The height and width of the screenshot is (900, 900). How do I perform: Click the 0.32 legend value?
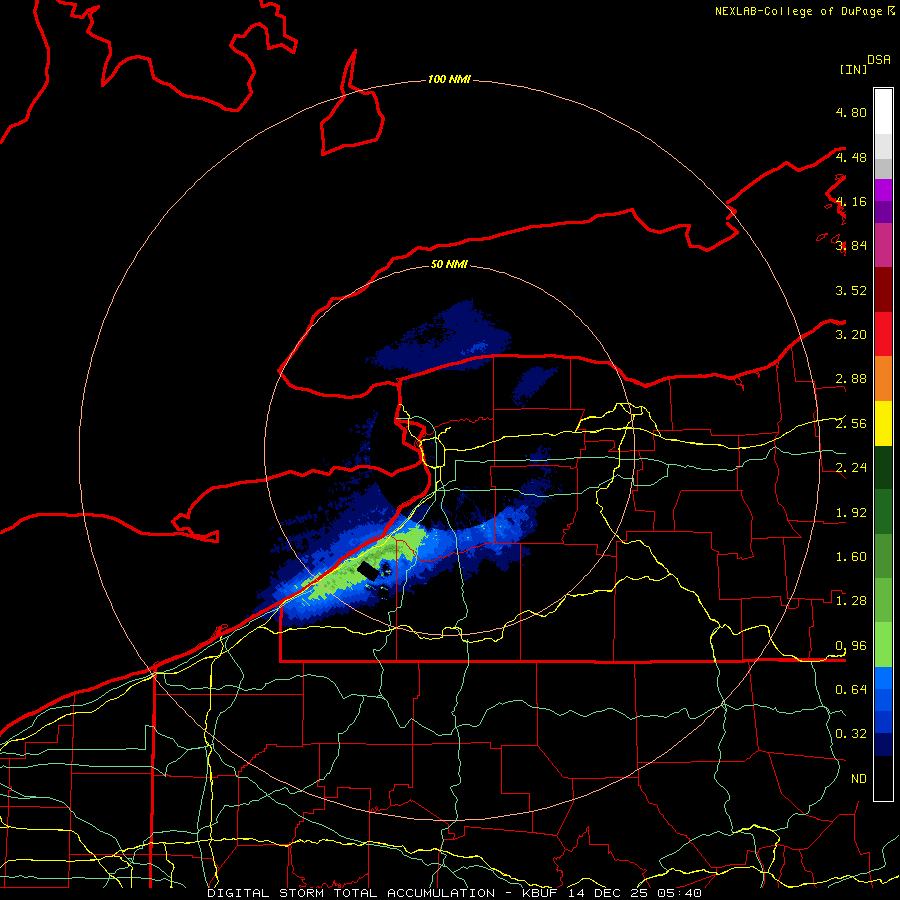pos(851,734)
